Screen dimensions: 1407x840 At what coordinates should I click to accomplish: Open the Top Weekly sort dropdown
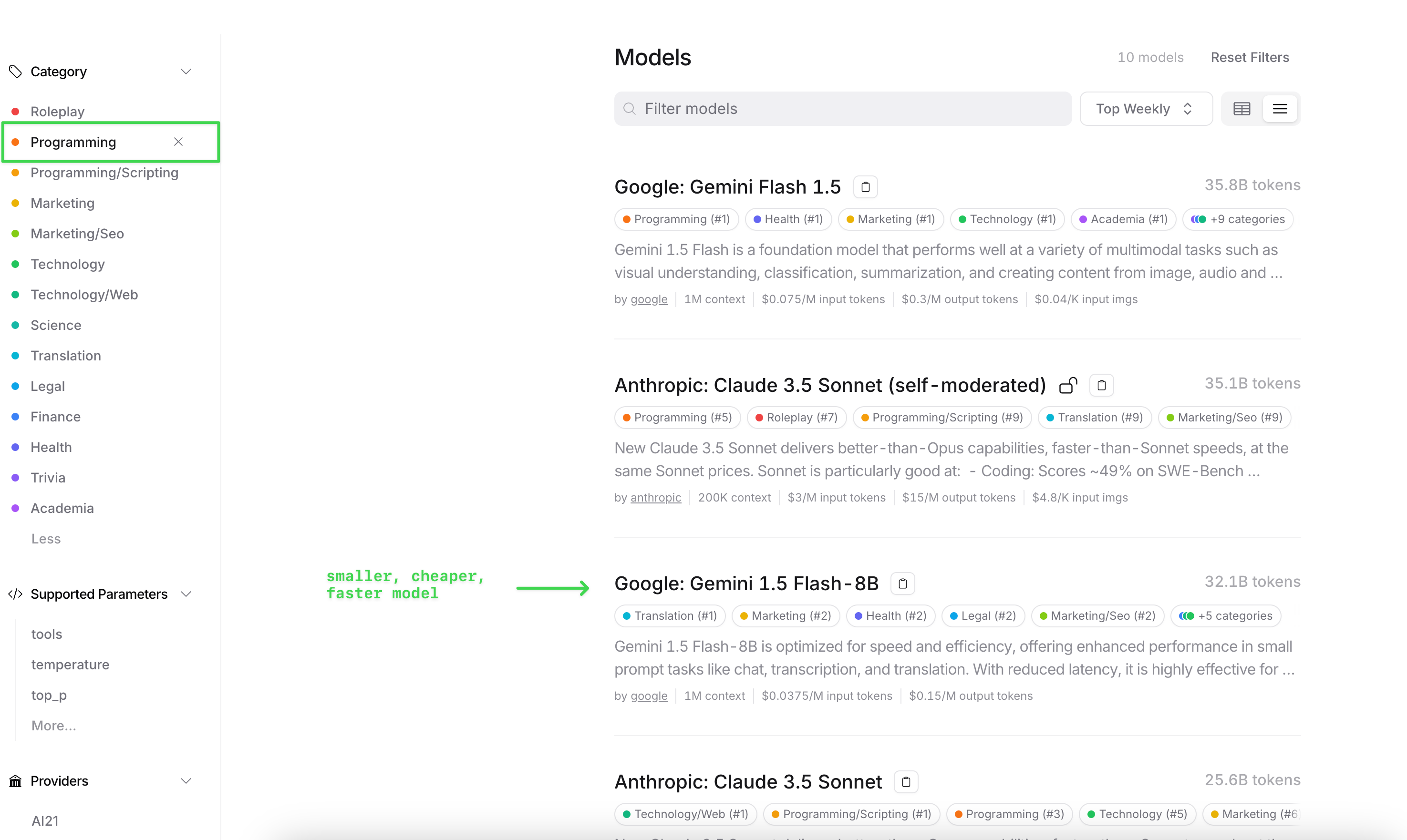[x=1146, y=109]
